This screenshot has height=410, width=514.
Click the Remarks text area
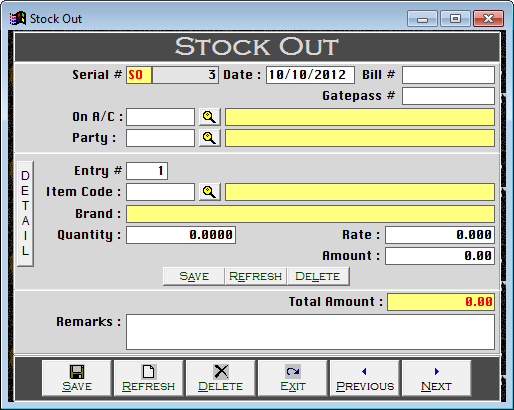point(310,332)
